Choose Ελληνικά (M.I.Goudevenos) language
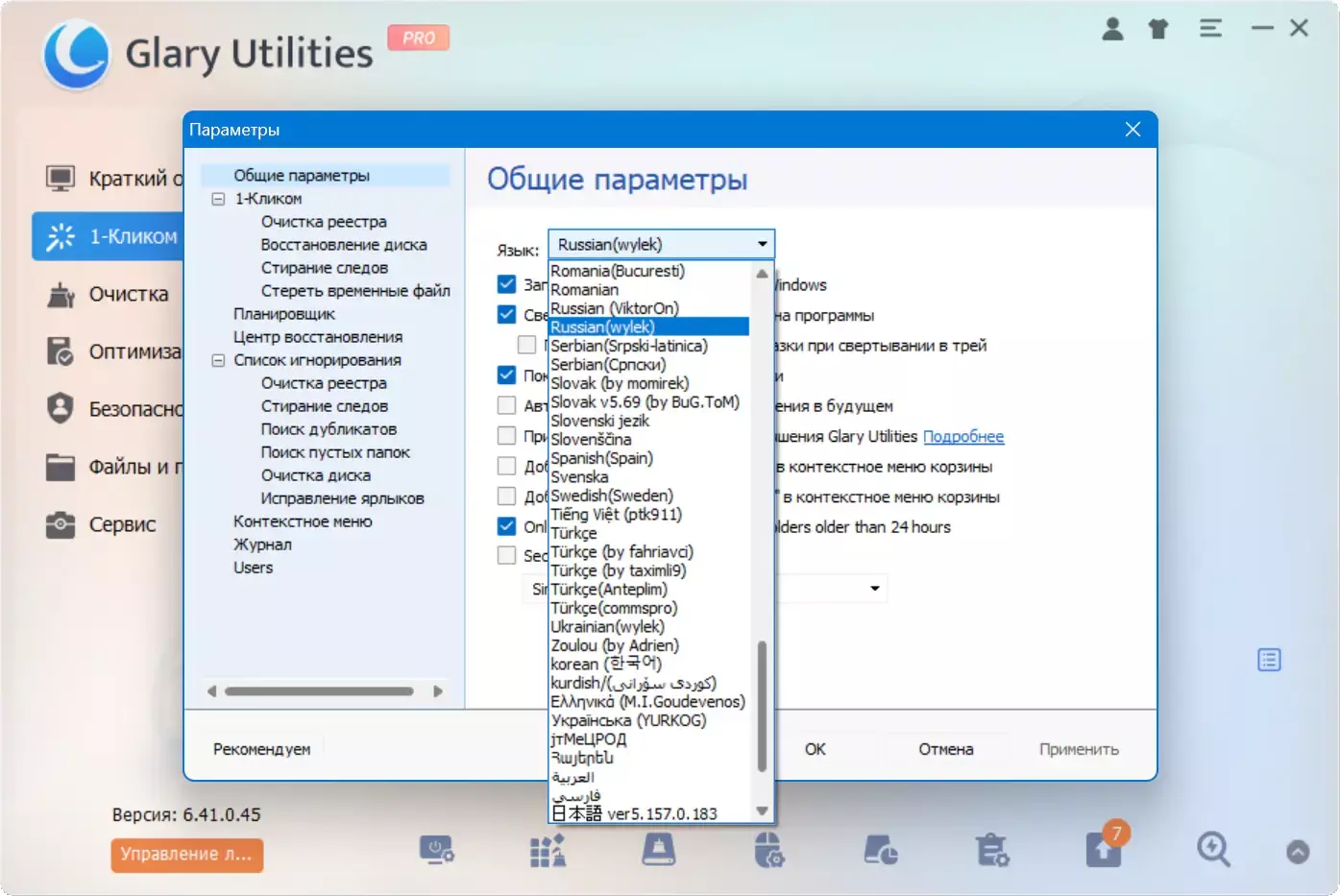 click(x=647, y=701)
